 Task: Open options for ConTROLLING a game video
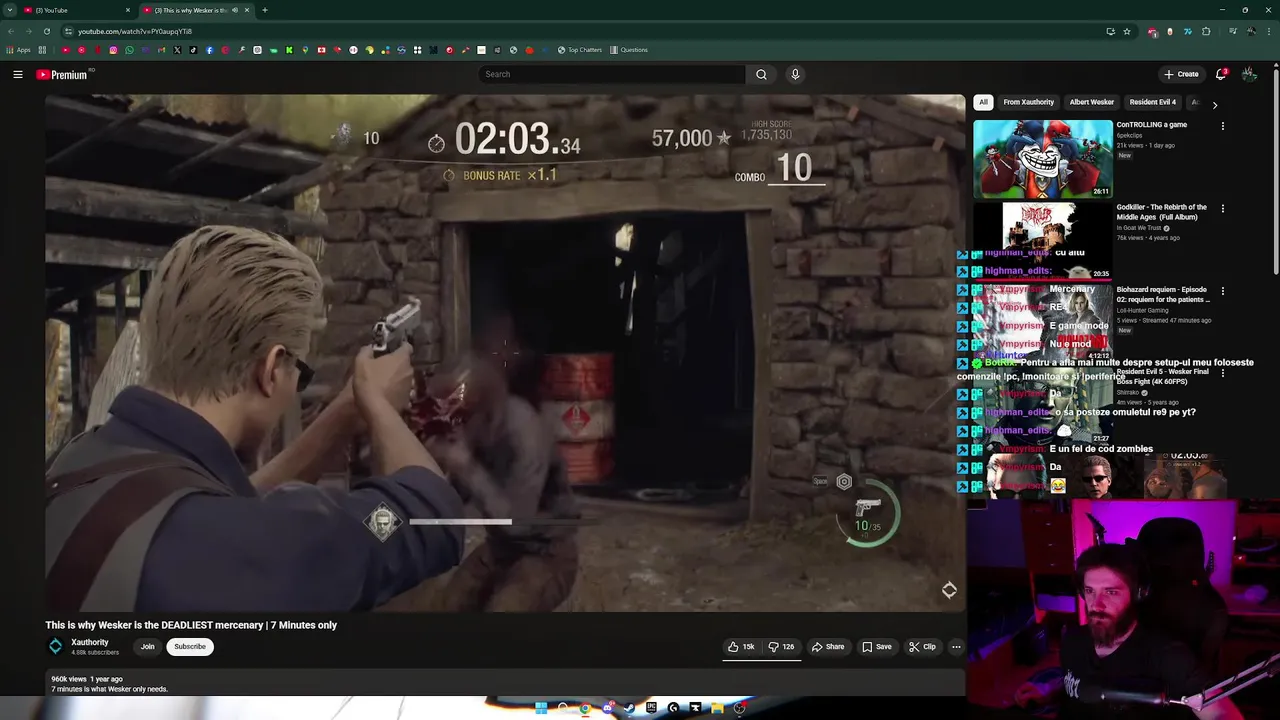click(x=1222, y=127)
